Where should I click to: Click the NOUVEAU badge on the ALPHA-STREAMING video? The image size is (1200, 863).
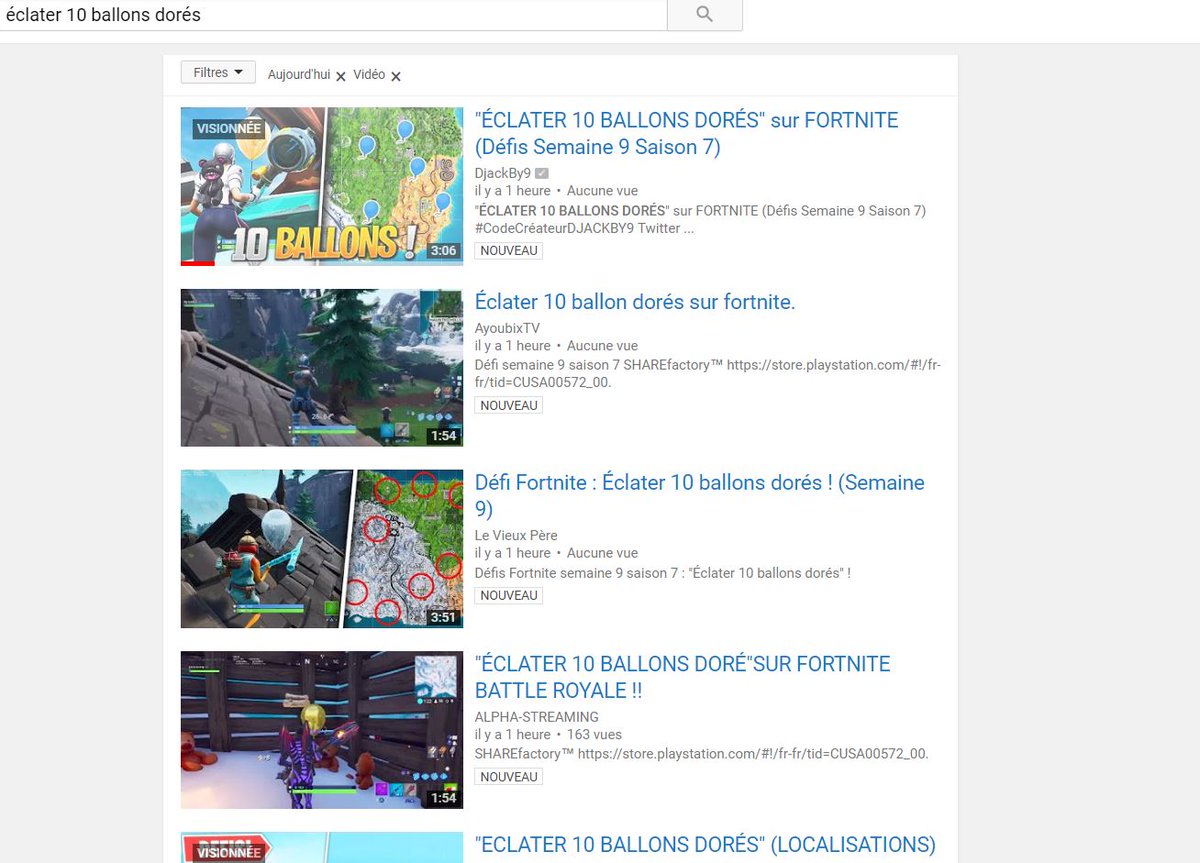[509, 777]
